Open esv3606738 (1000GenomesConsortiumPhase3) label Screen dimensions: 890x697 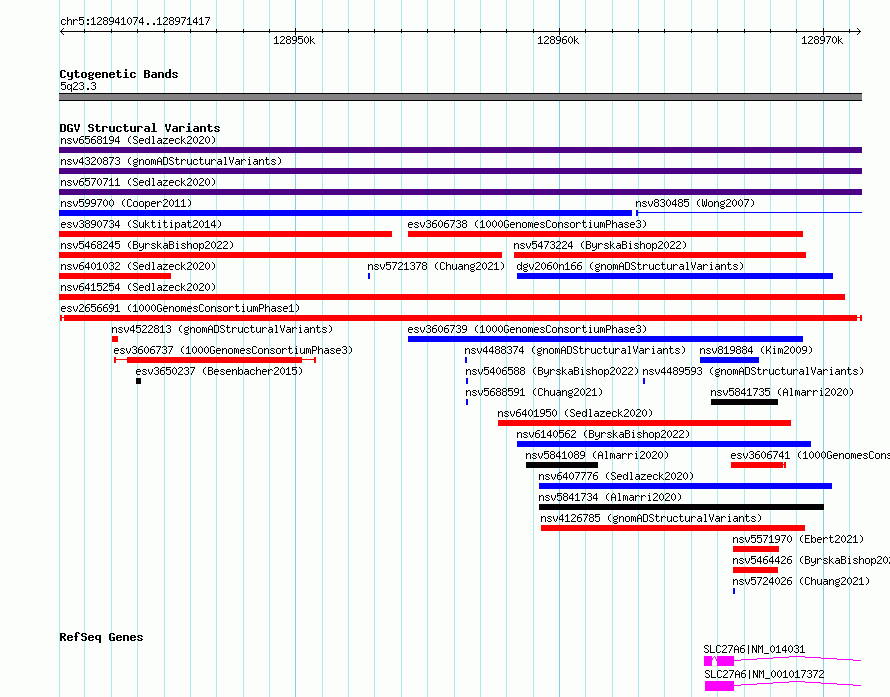pos(527,224)
